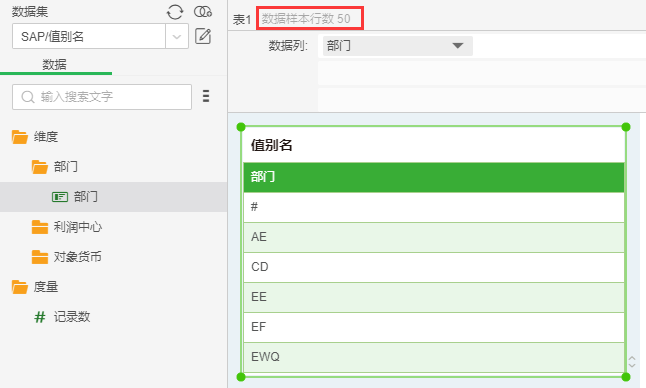Click the 输入搜索文字 search field
Image resolution: width=646 pixels, height=388 pixels.
[x=102, y=97]
